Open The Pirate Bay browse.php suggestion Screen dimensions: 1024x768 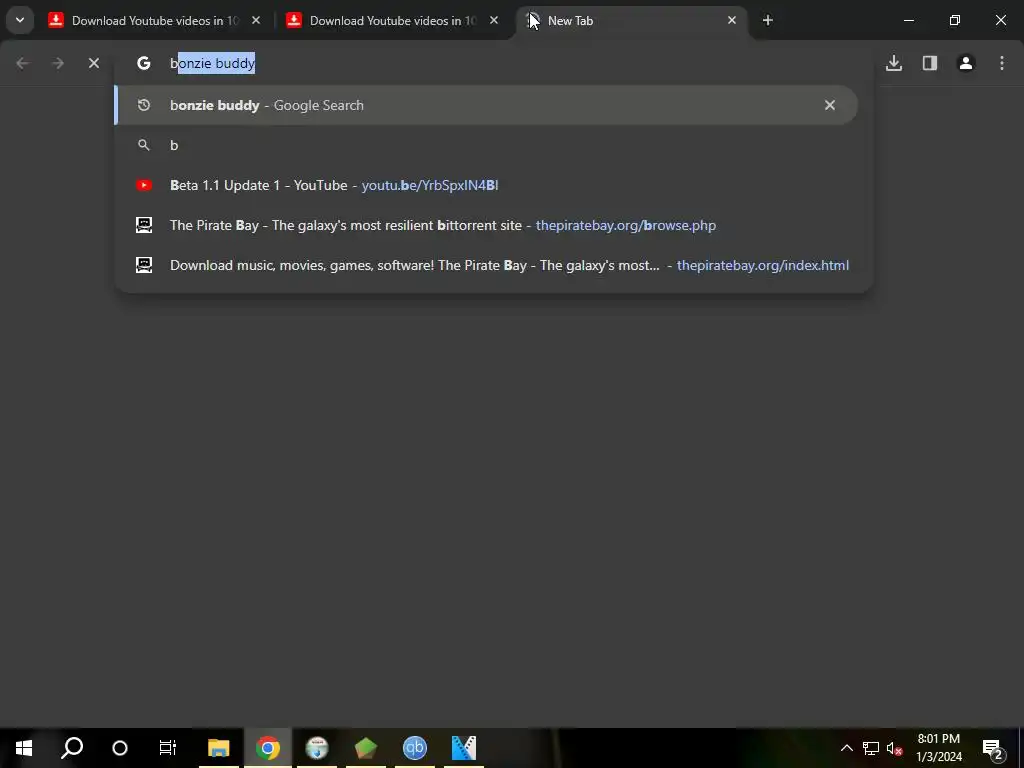(486, 225)
